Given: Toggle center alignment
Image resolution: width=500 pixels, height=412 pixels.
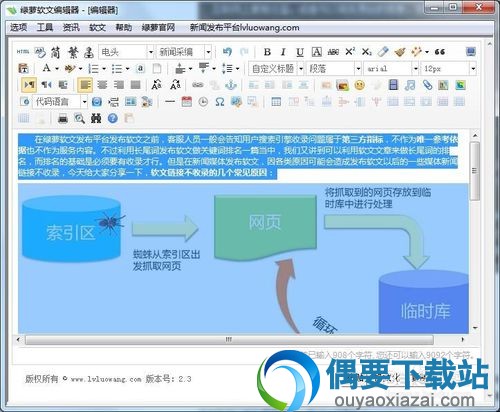Looking at the screenshot, I should tap(102, 85).
